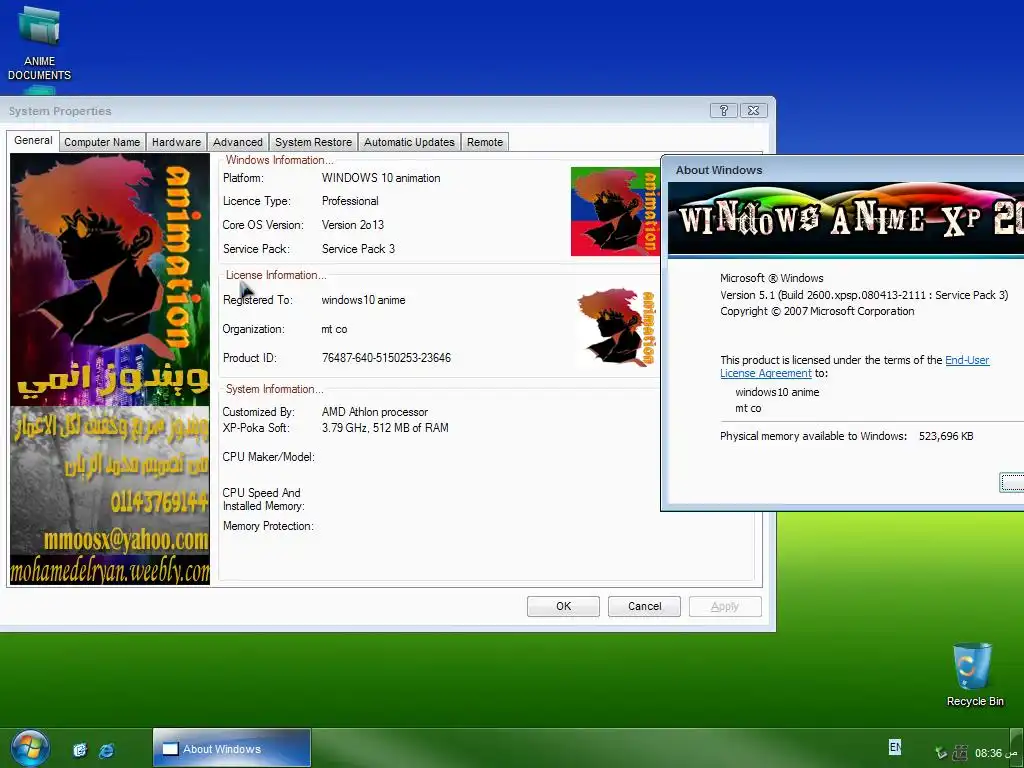This screenshot has width=1024, height=768.
Task: Open the End-User License Agreement link
Action: (855, 366)
